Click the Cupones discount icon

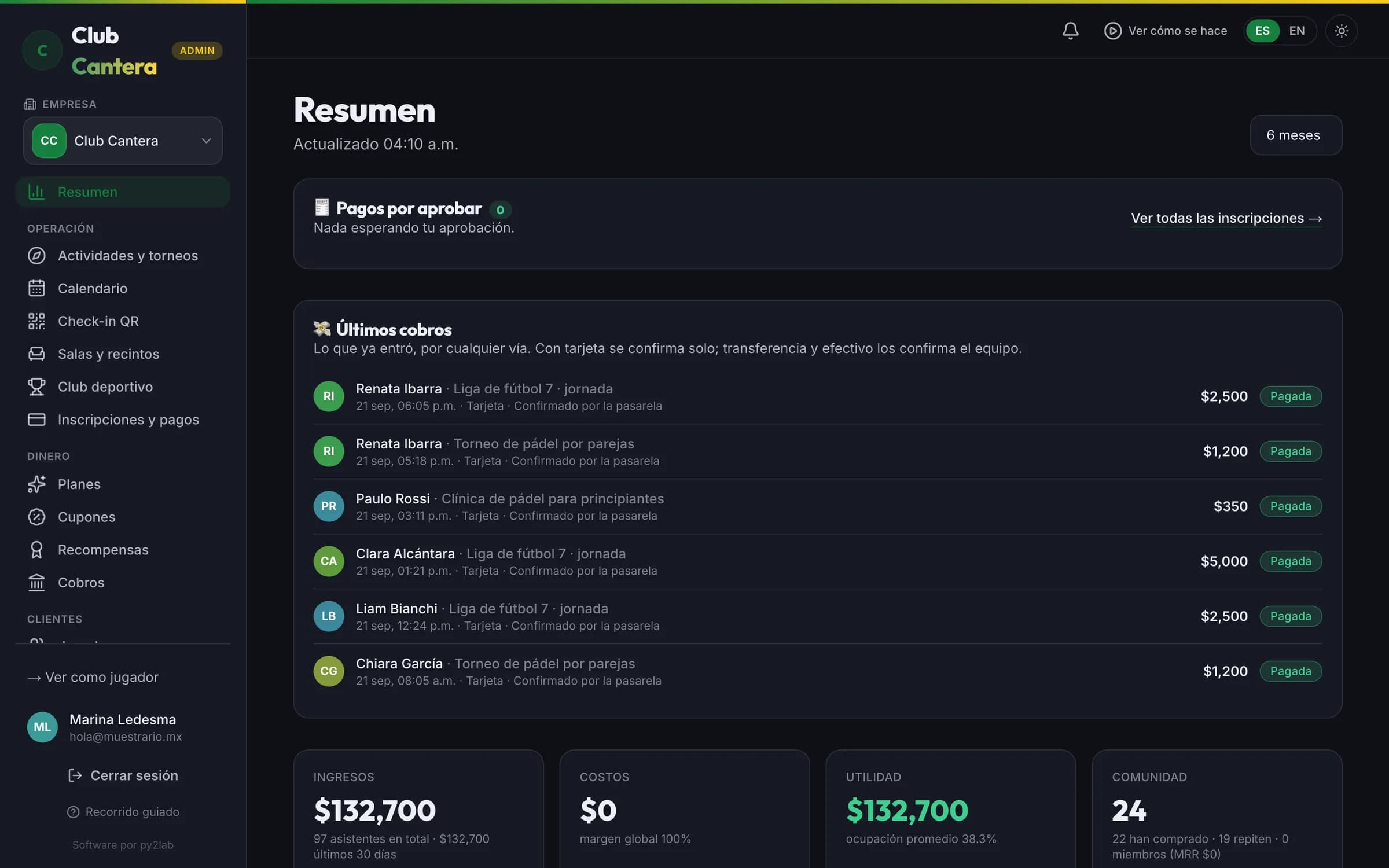[x=36, y=517]
